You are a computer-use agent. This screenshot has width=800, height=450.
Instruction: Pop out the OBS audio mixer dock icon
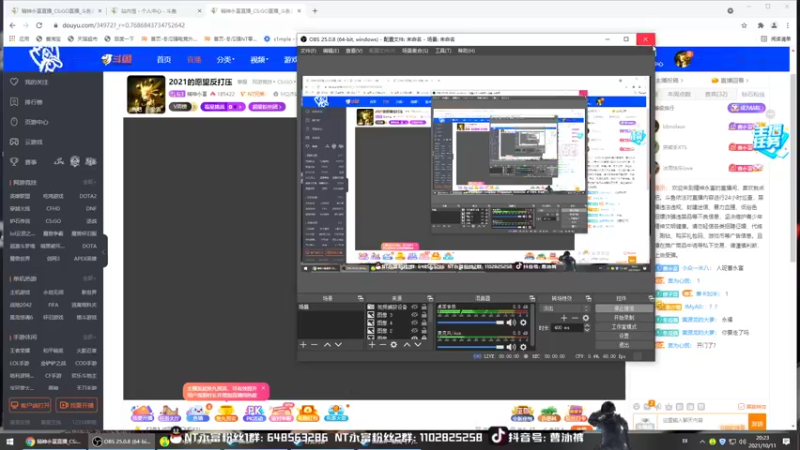pyautogui.click(x=532, y=298)
